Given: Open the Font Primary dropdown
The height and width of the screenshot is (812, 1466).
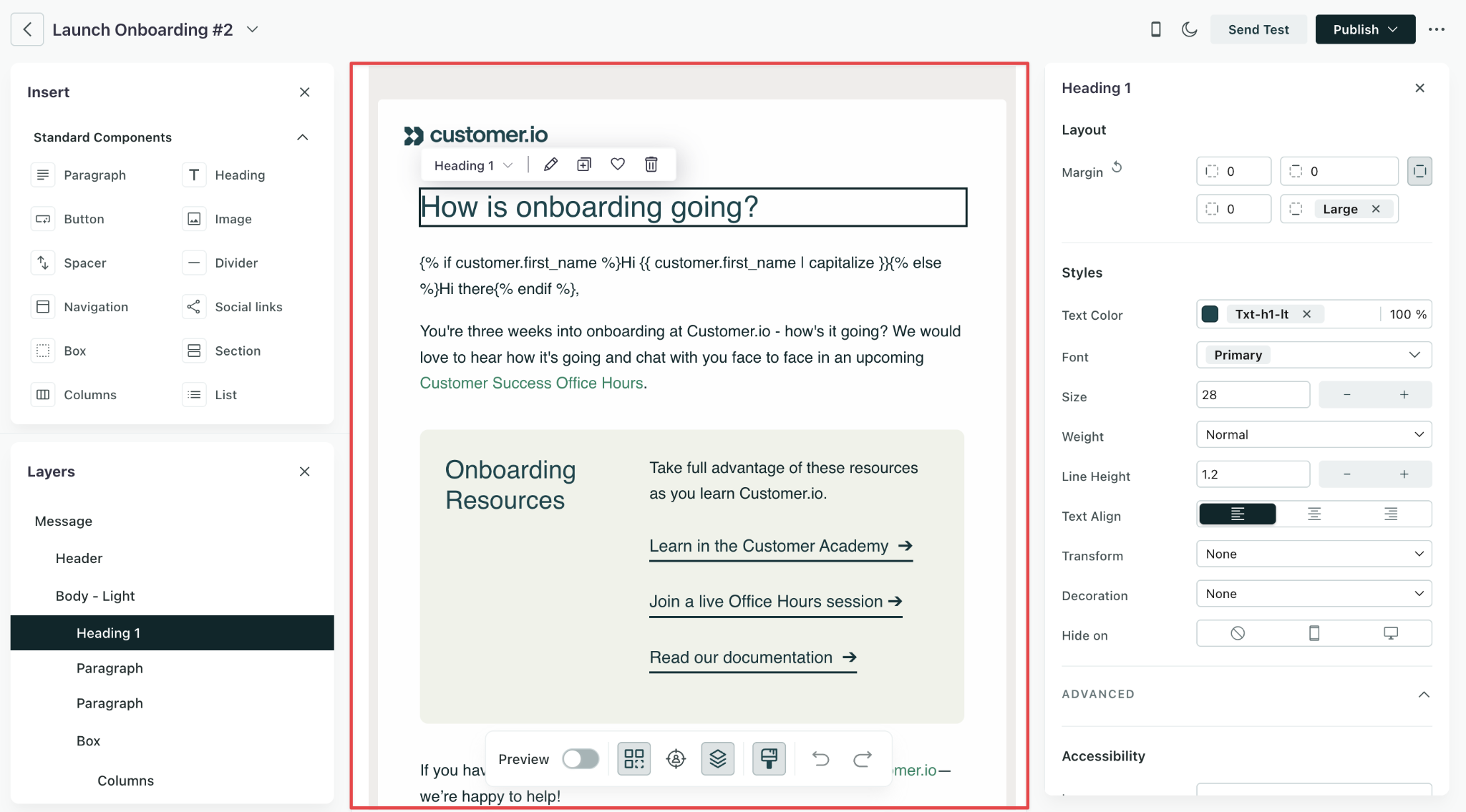Looking at the screenshot, I should (x=1314, y=355).
